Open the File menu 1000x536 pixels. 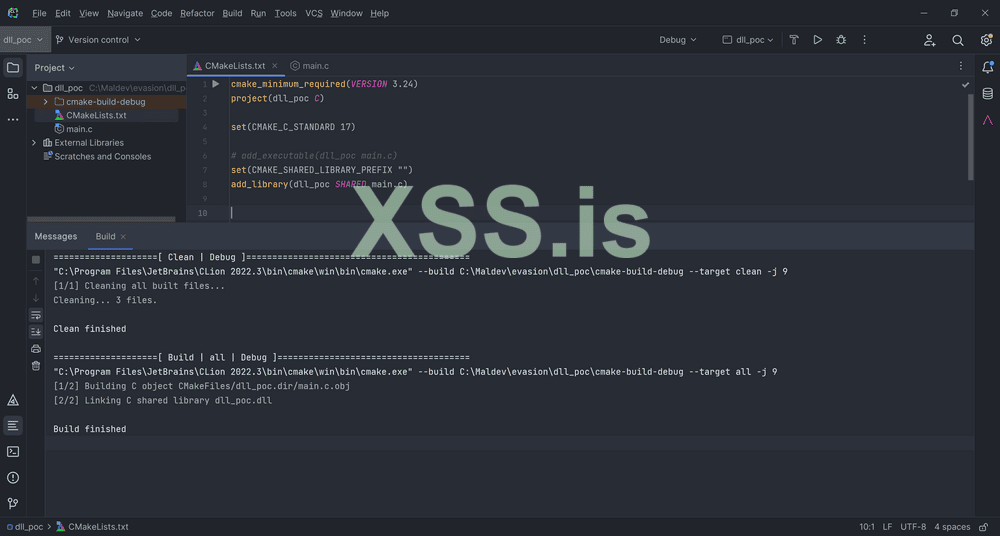pos(39,13)
